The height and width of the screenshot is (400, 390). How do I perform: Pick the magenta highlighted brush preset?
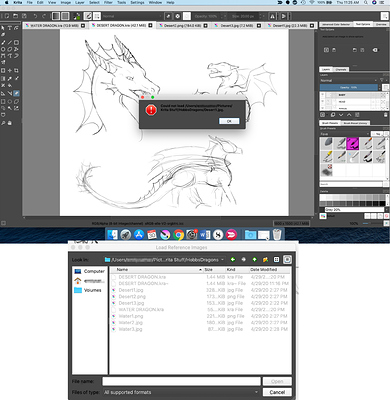pyautogui.click(x=353, y=143)
